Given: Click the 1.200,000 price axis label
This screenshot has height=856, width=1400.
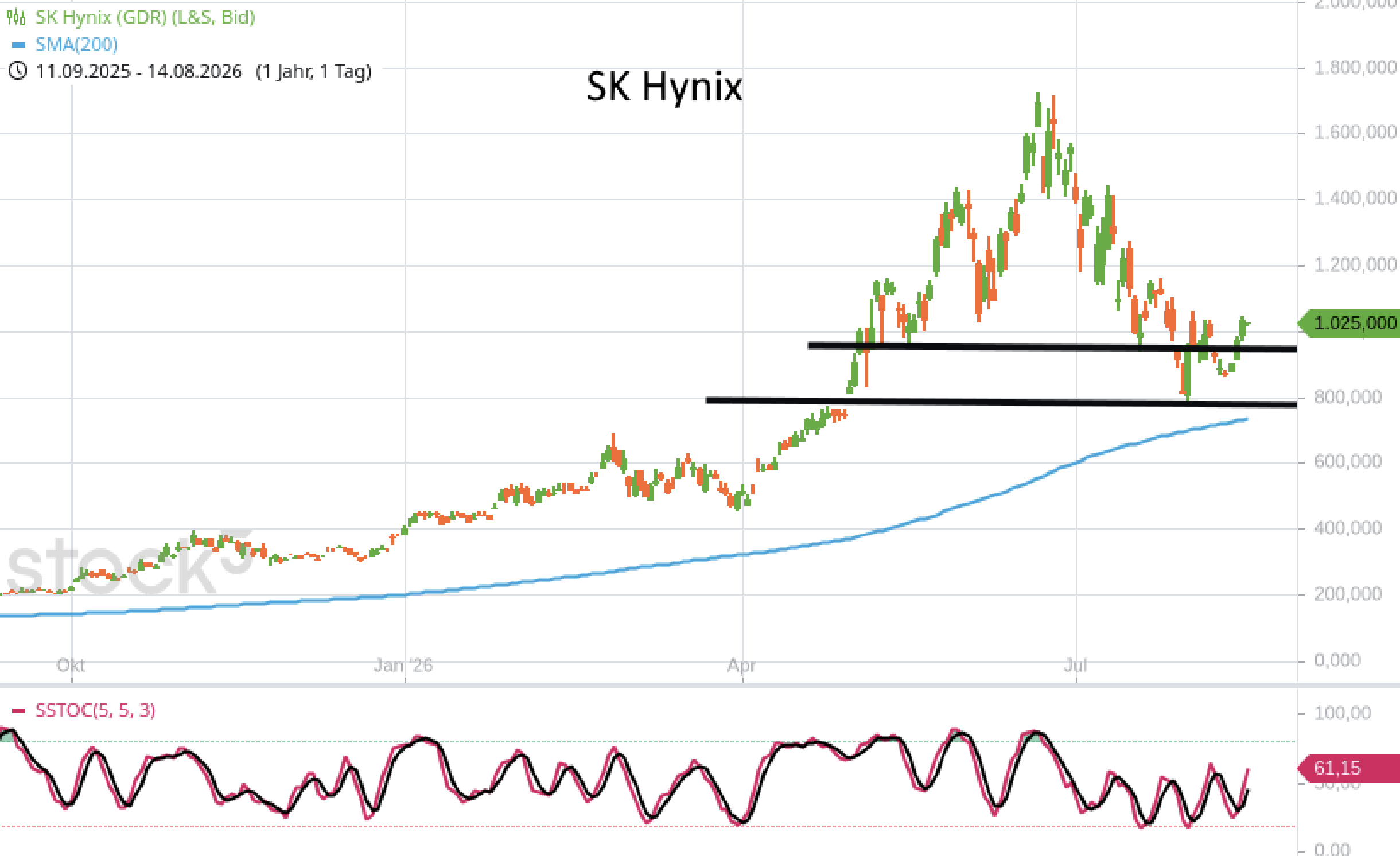Looking at the screenshot, I should tap(1355, 265).
